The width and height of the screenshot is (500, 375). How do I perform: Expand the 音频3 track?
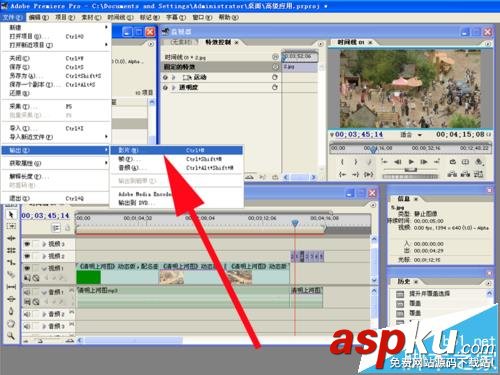click(x=44, y=326)
